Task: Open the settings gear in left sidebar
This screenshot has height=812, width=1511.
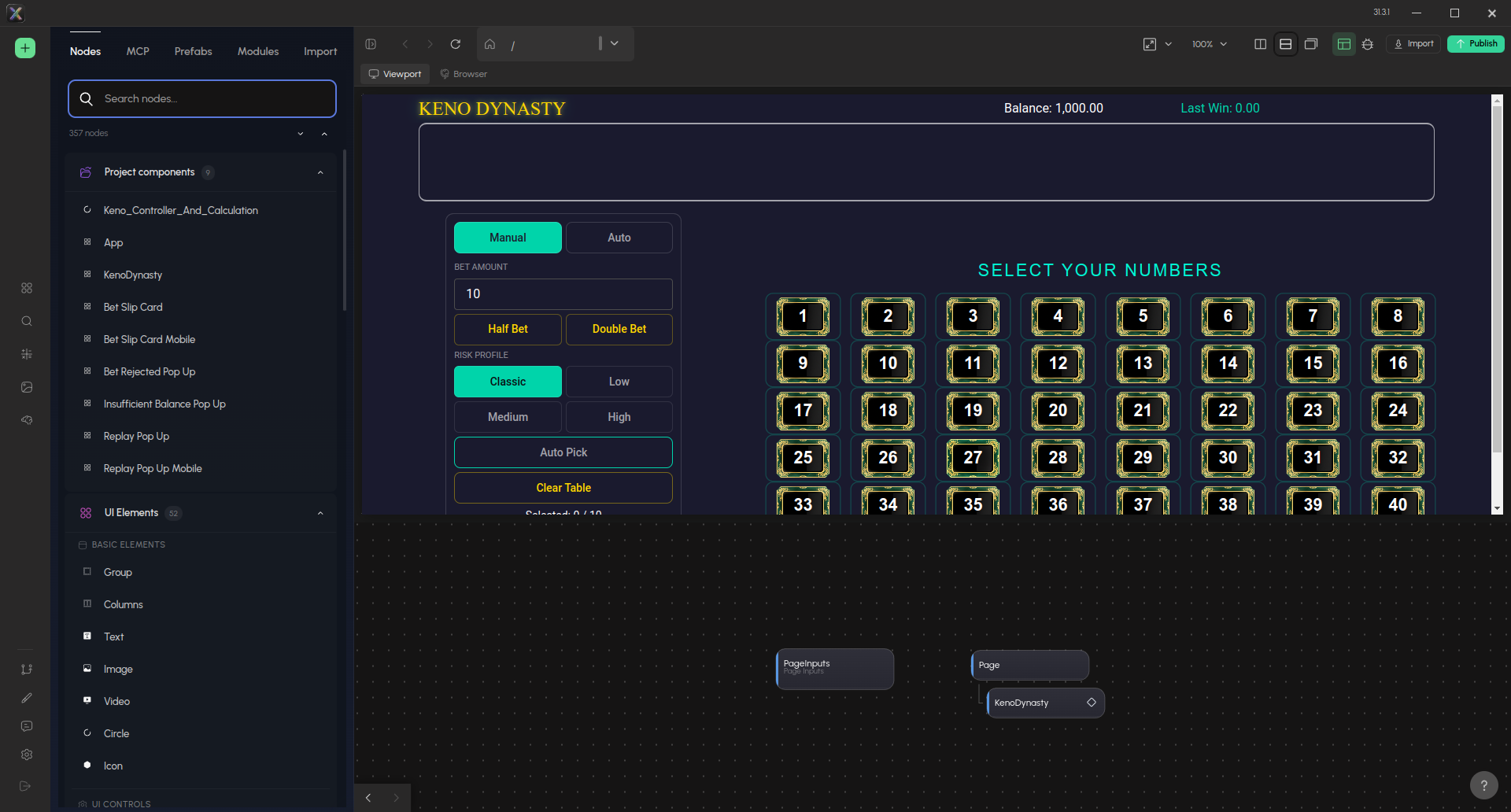Action: (x=27, y=755)
